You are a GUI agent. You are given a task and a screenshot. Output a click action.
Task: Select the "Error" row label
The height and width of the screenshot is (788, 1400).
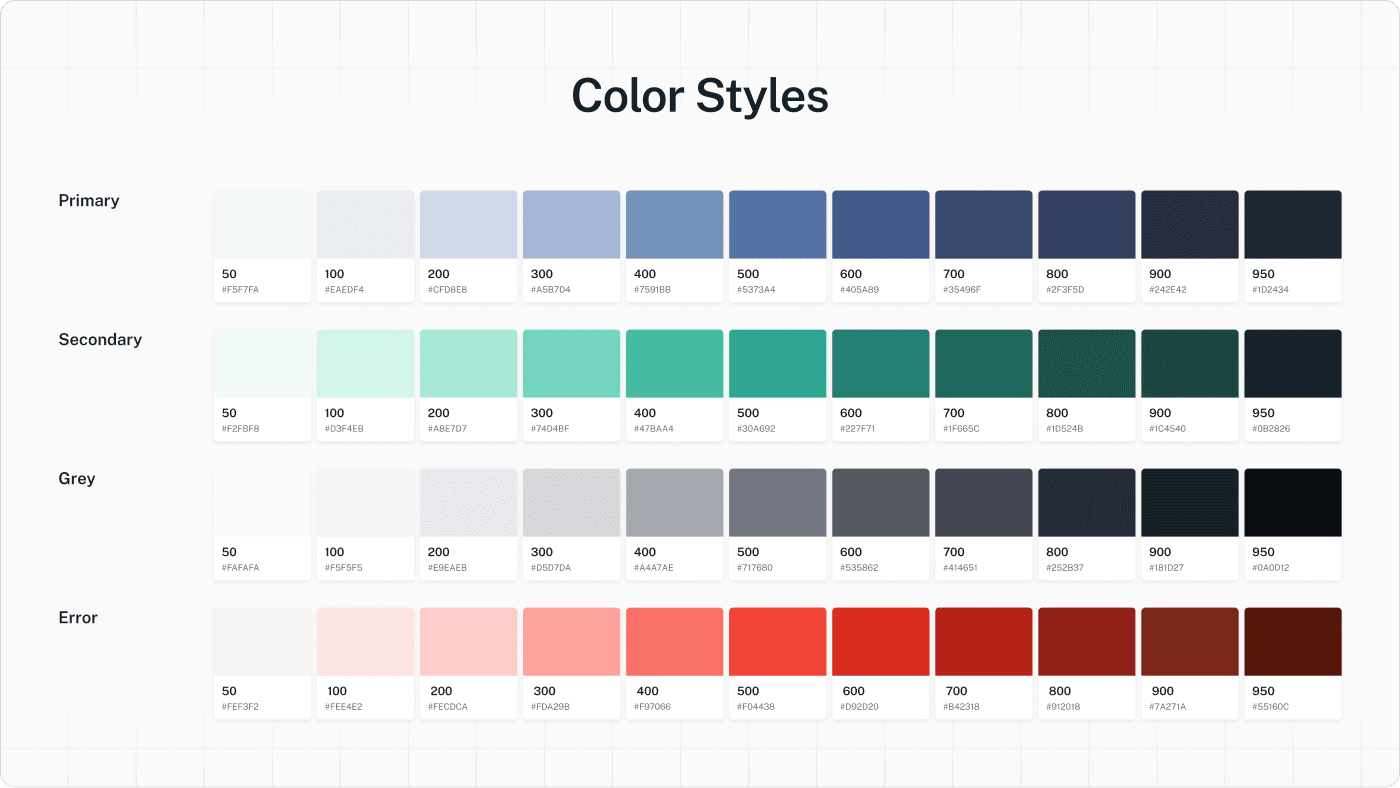click(x=78, y=618)
